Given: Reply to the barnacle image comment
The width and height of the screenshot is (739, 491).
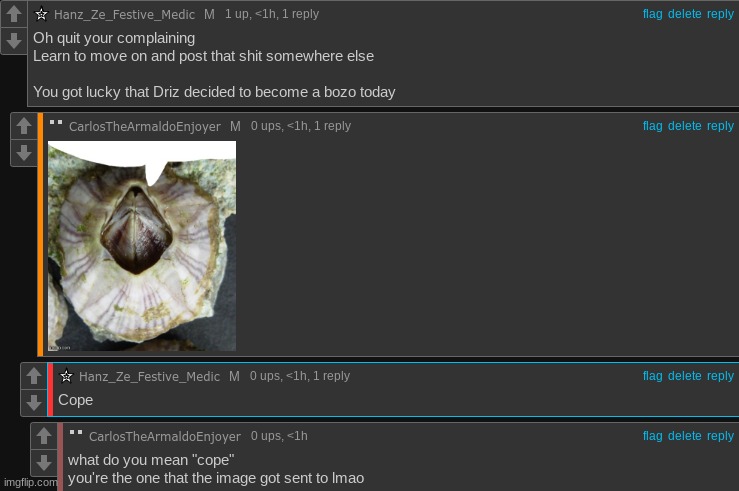Looking at the screenshot, I should click(x=720, y=126).
